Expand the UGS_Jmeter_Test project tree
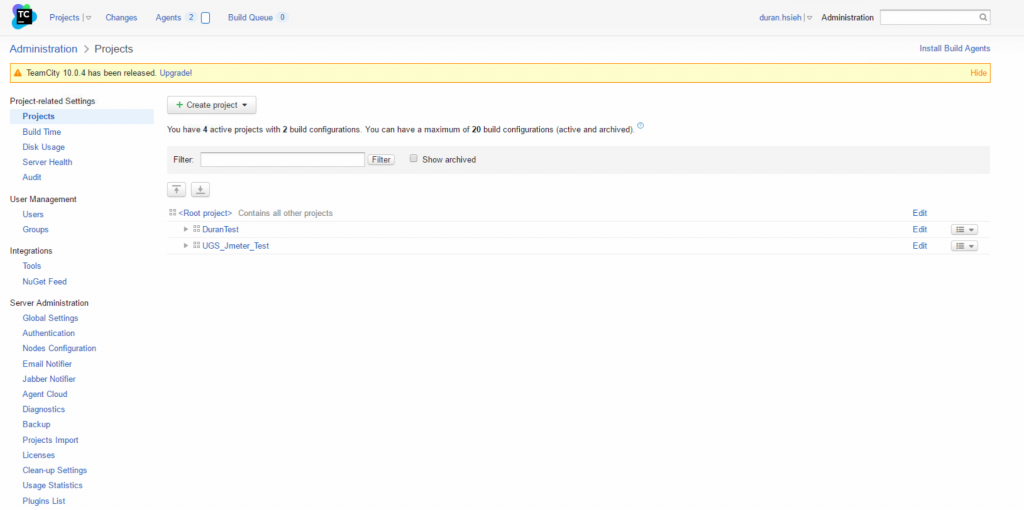Screen dimensions: 1024x510 click(186, 246)
